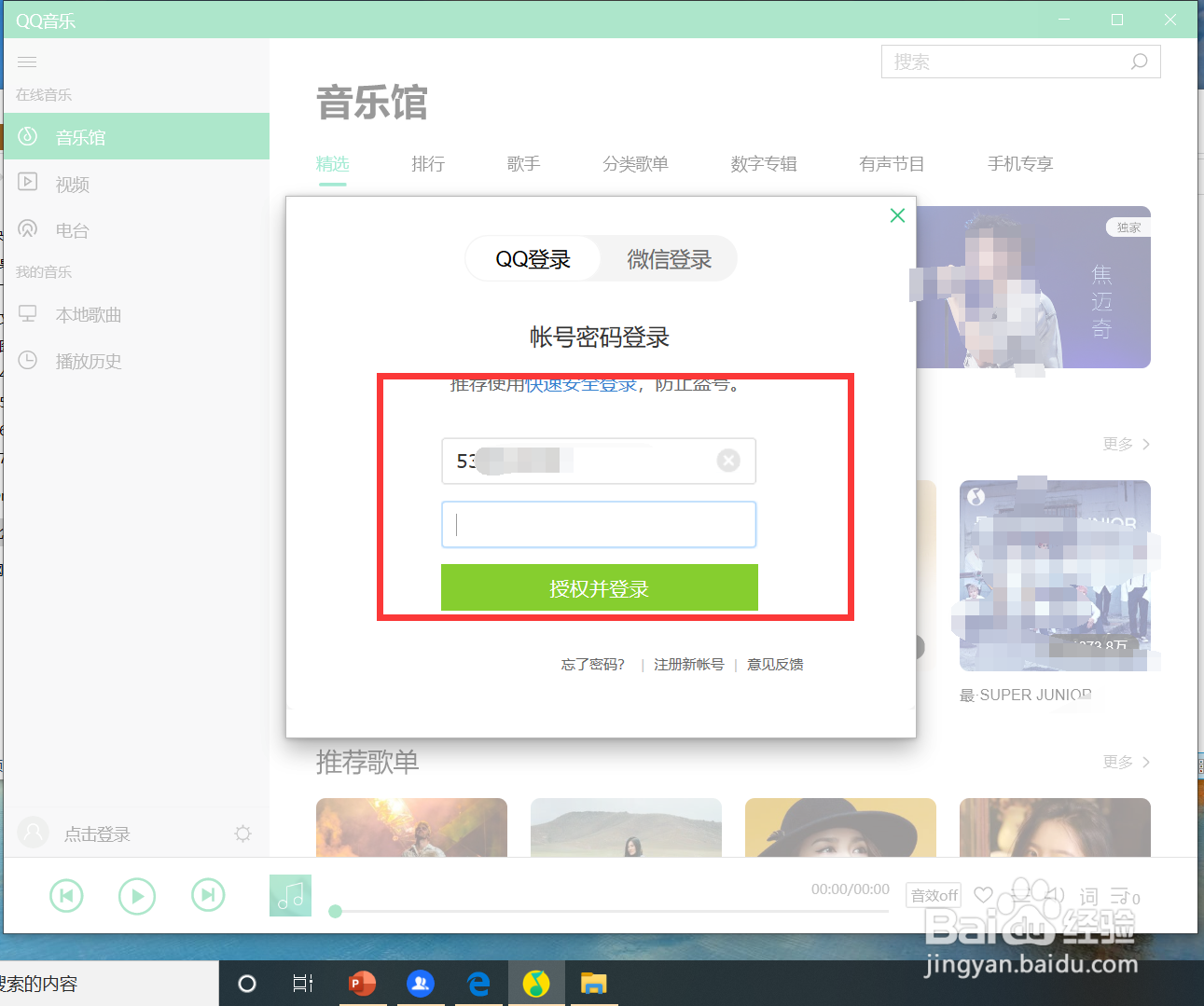Open Task View on taskbar
1204x1006 pixels.
point(303,984)
